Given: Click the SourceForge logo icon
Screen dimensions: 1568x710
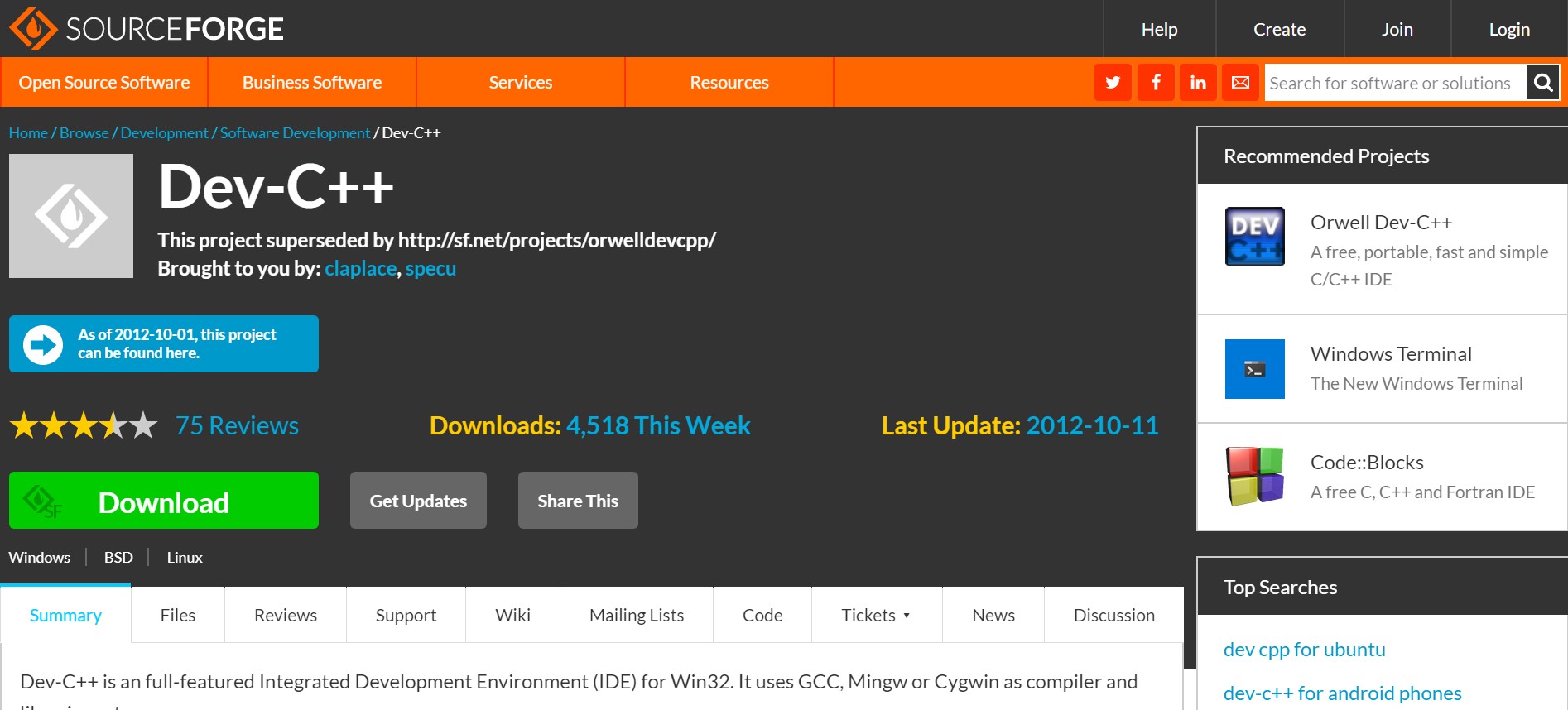Looking at the screenshot, I should point(33,29).
